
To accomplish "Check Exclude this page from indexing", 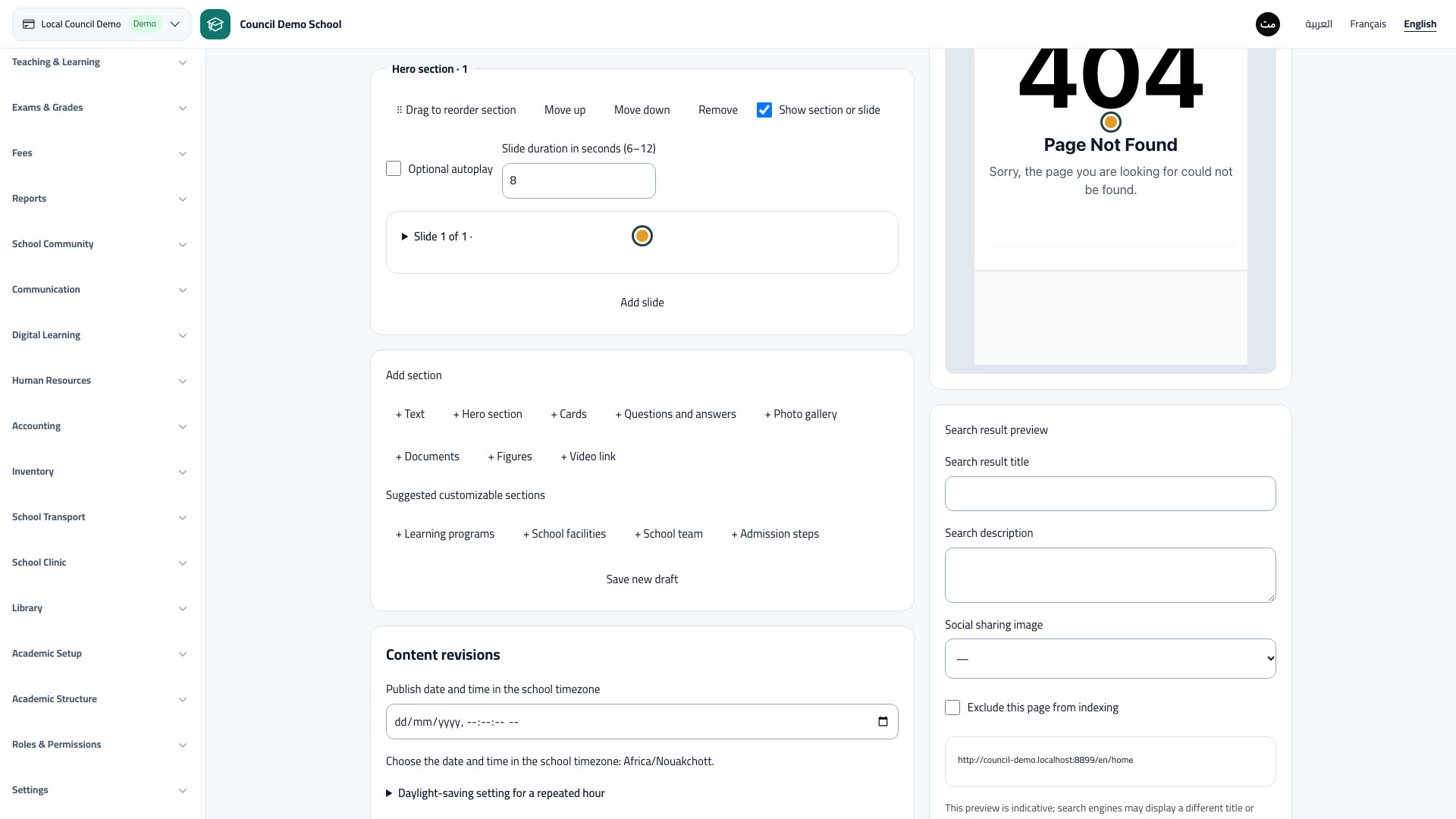I will (952, 708).
